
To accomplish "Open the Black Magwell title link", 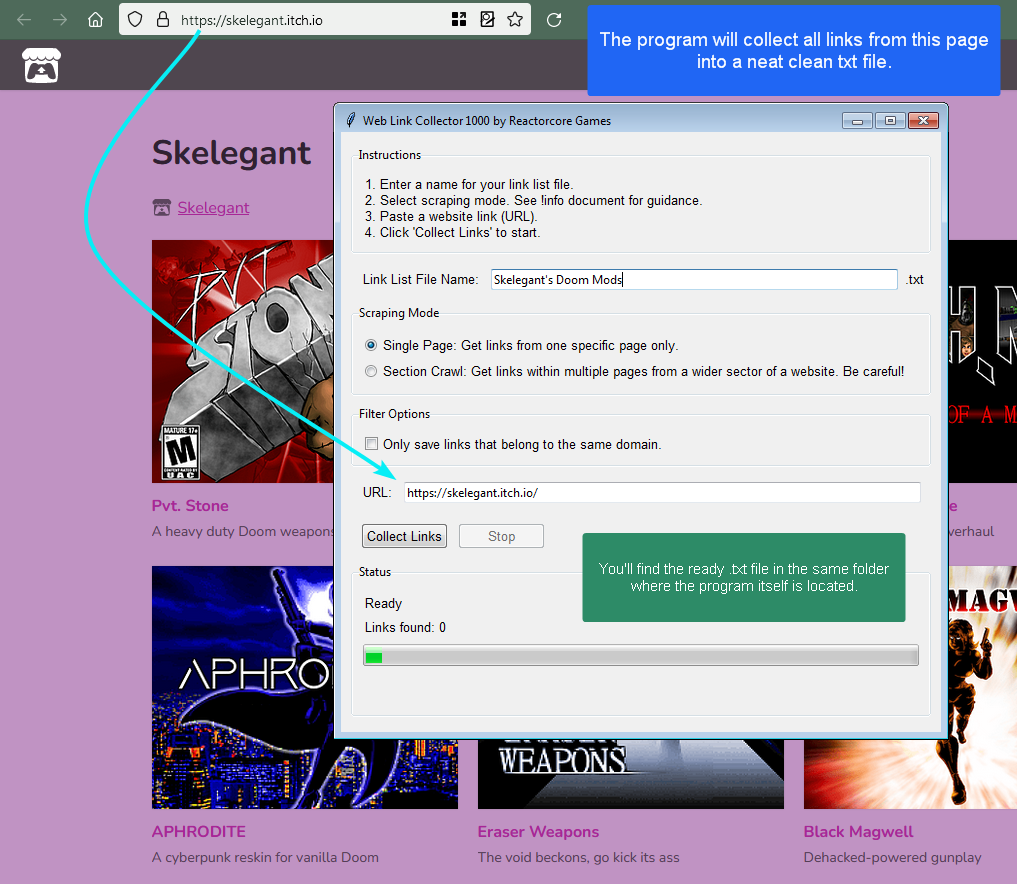I will click(x=858, y=831).
